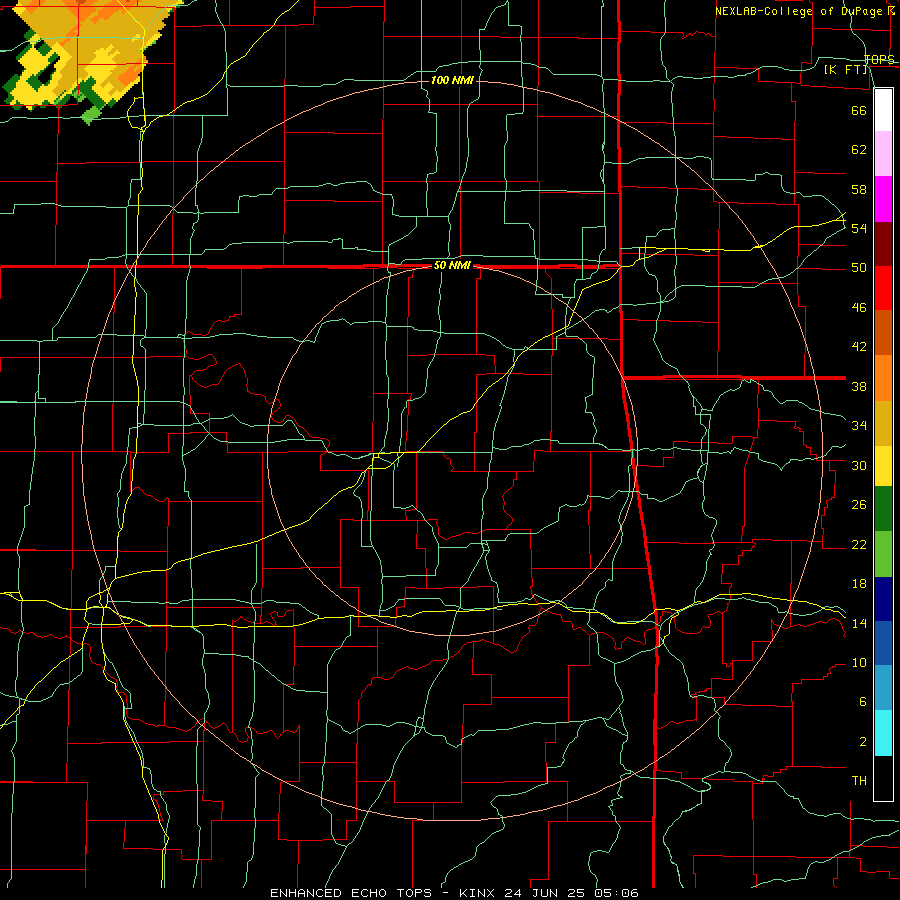Click the '34' legend value
Screen dimensions: 900x900
pyautogui.click(x=859, y=426)
